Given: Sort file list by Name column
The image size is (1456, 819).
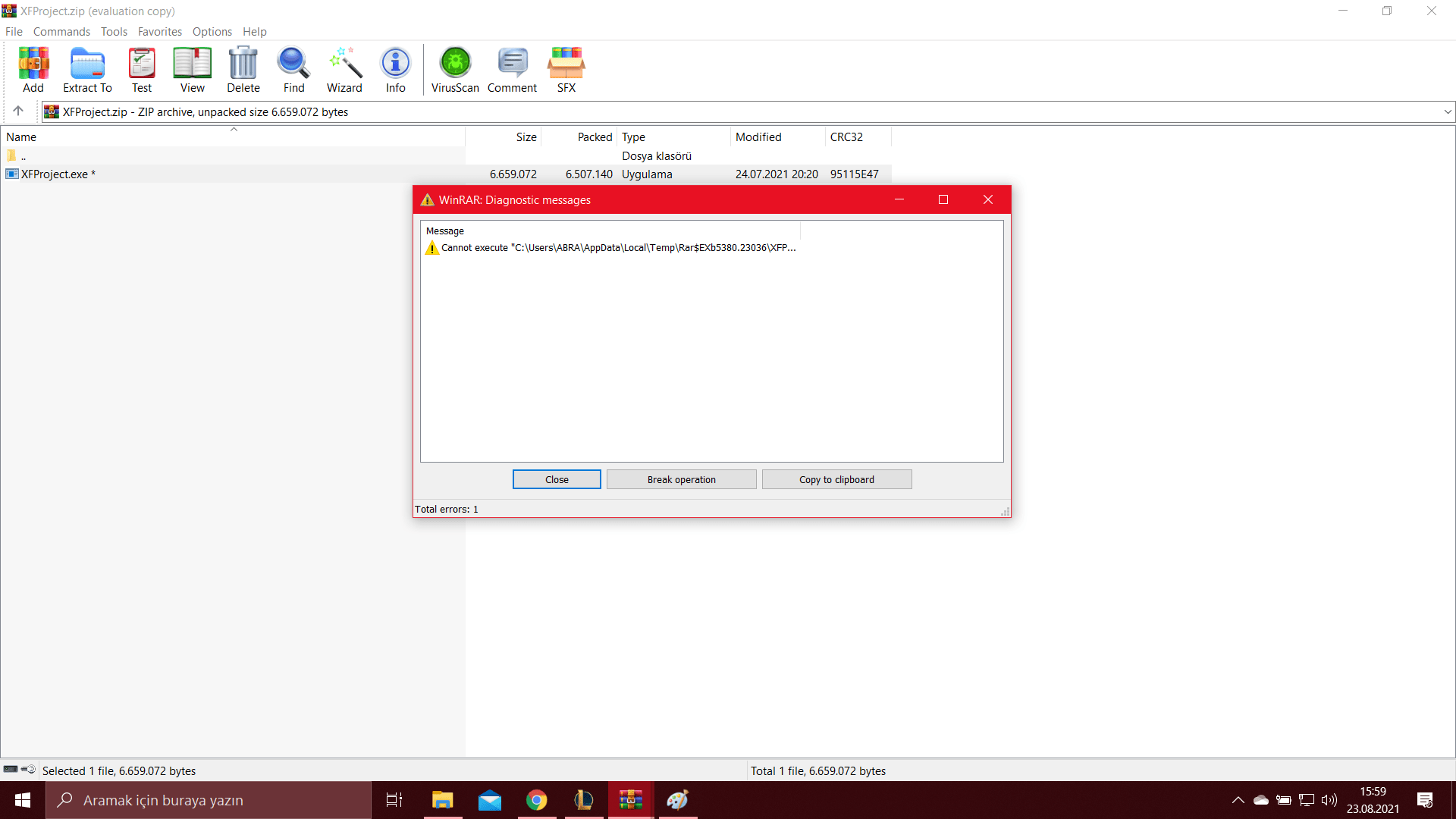Looking at the screenshot, I should tap(233, 137).
